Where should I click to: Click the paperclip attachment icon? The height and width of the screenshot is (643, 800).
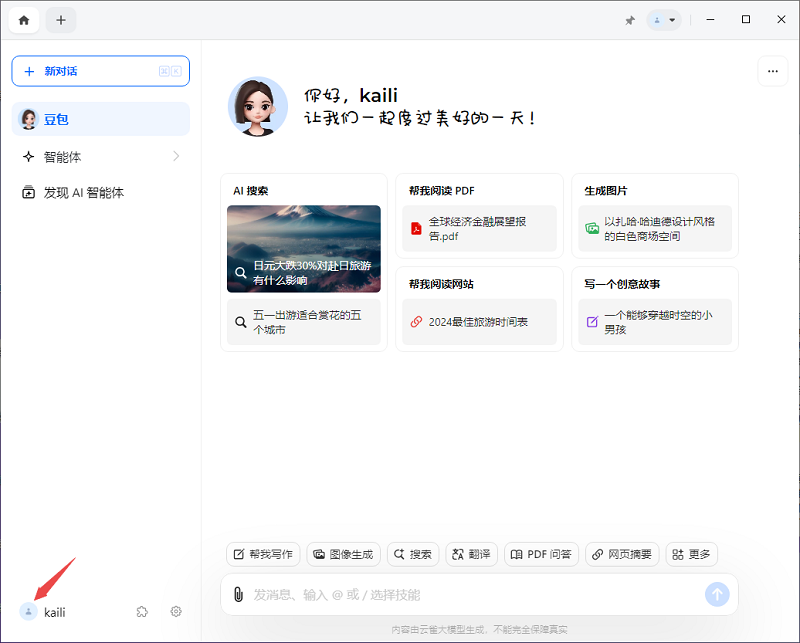click(237, 594)
